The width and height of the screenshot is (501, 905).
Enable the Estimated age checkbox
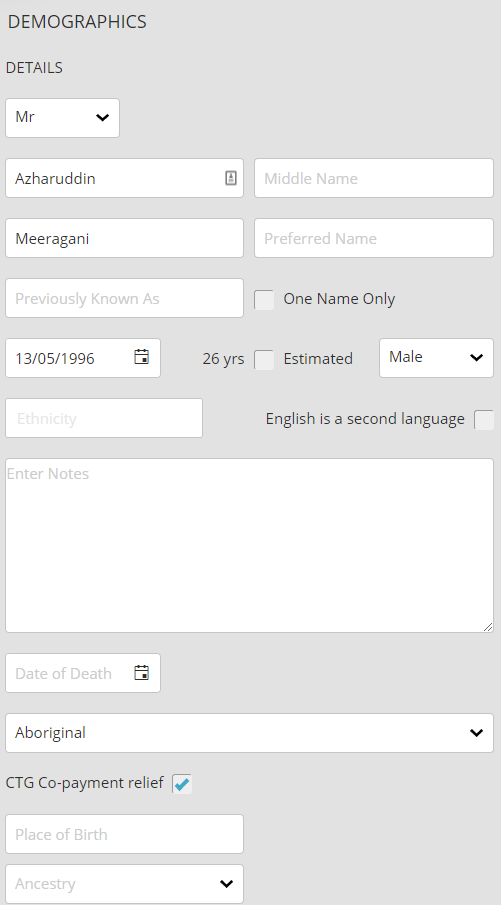click(264, 360)
